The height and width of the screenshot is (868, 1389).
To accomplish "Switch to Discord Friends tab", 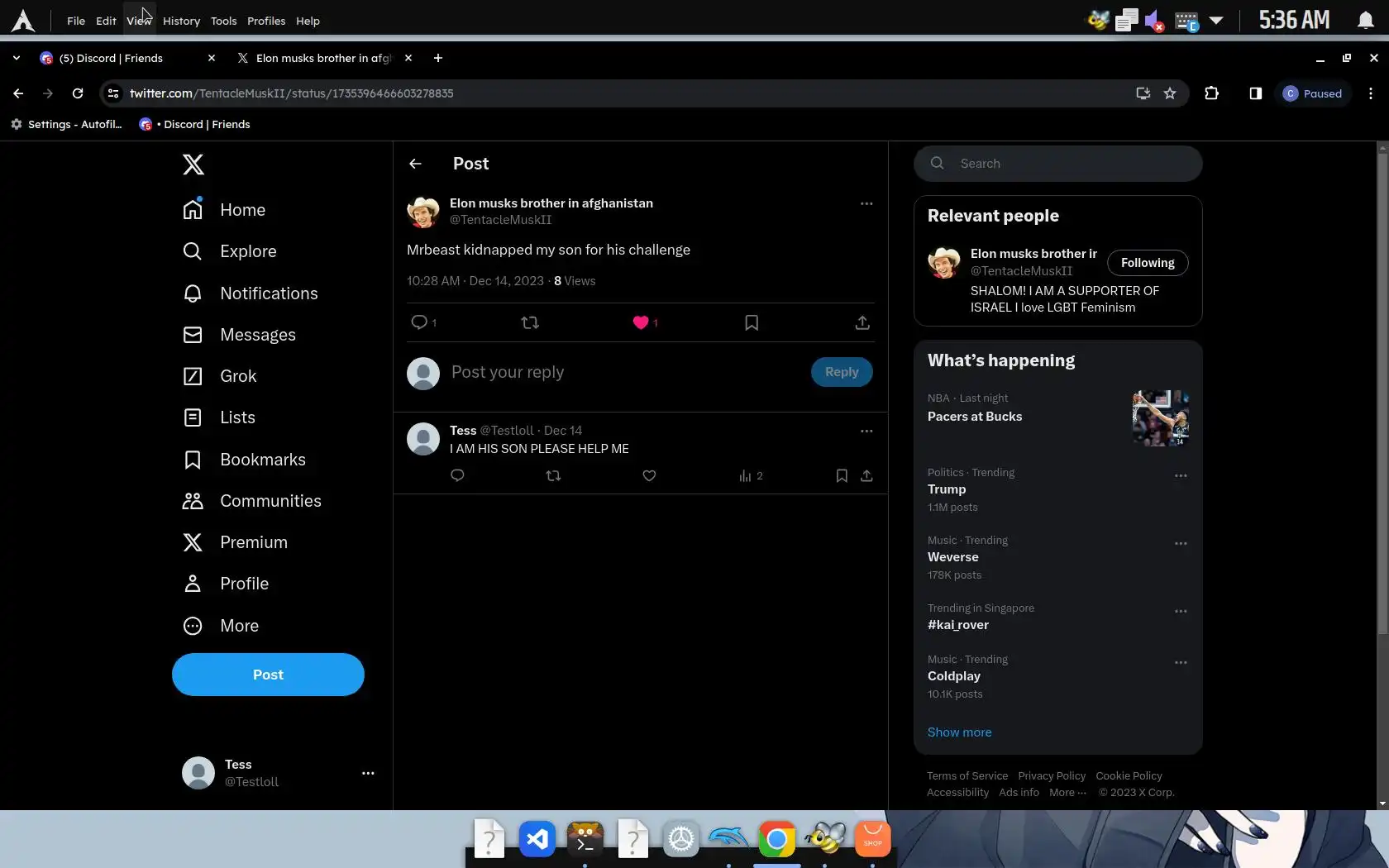I will pyautogui.click(x=126, y=58).
